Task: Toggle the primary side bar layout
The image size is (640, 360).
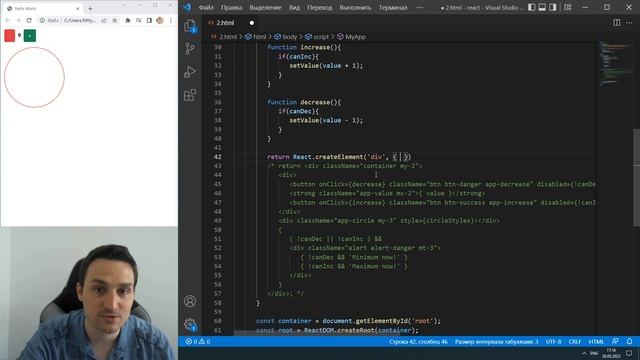Action: tap(531, 7)
